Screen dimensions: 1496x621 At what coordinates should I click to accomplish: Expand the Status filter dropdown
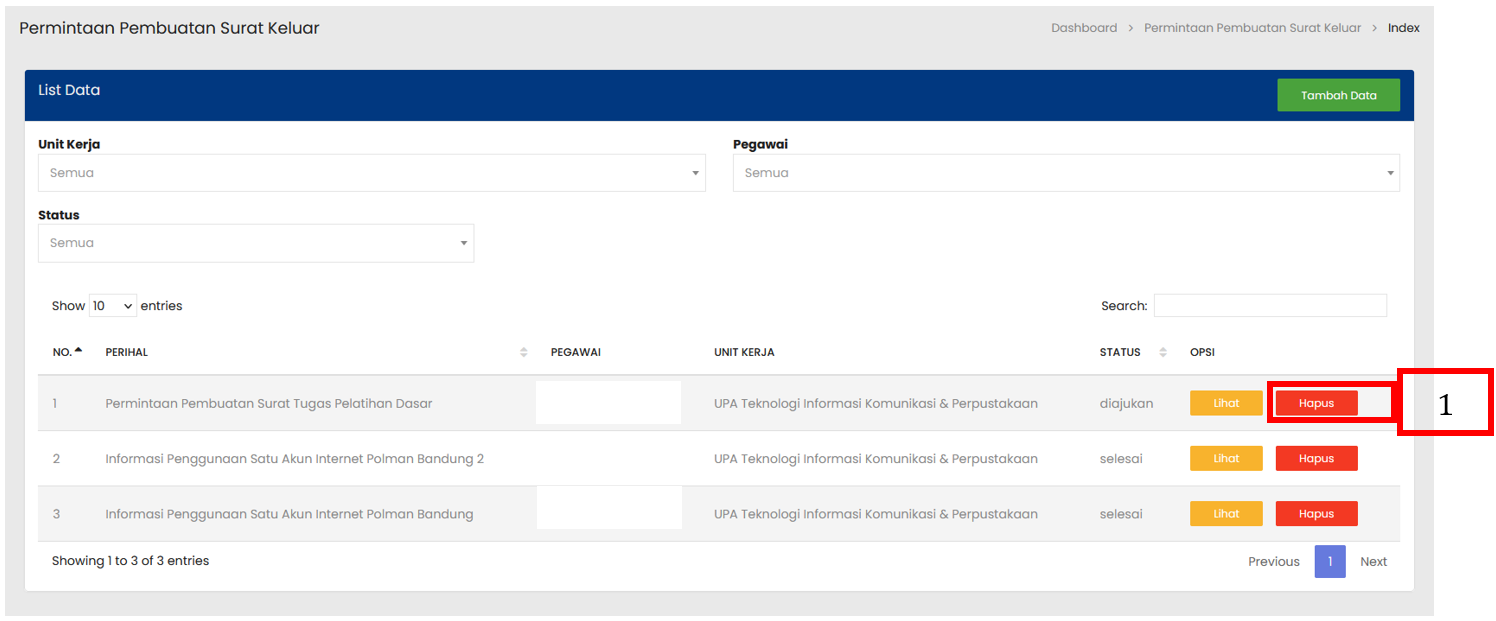point(255,243)
